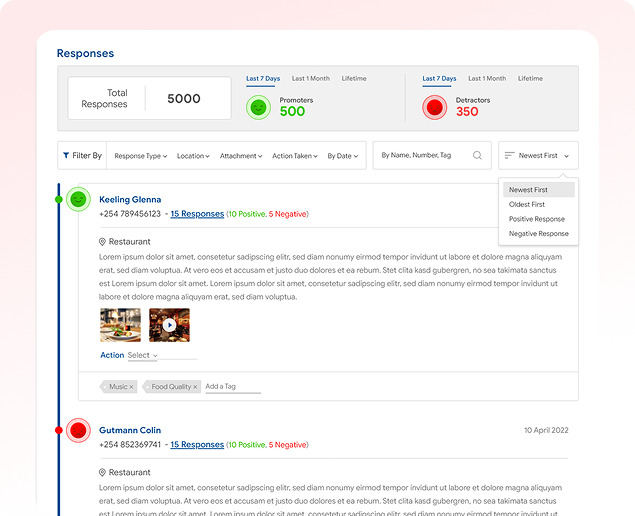Viewport: 635px width, 516px height.
Task: Open the Location filter dropdown
Action: coord(193,156)
